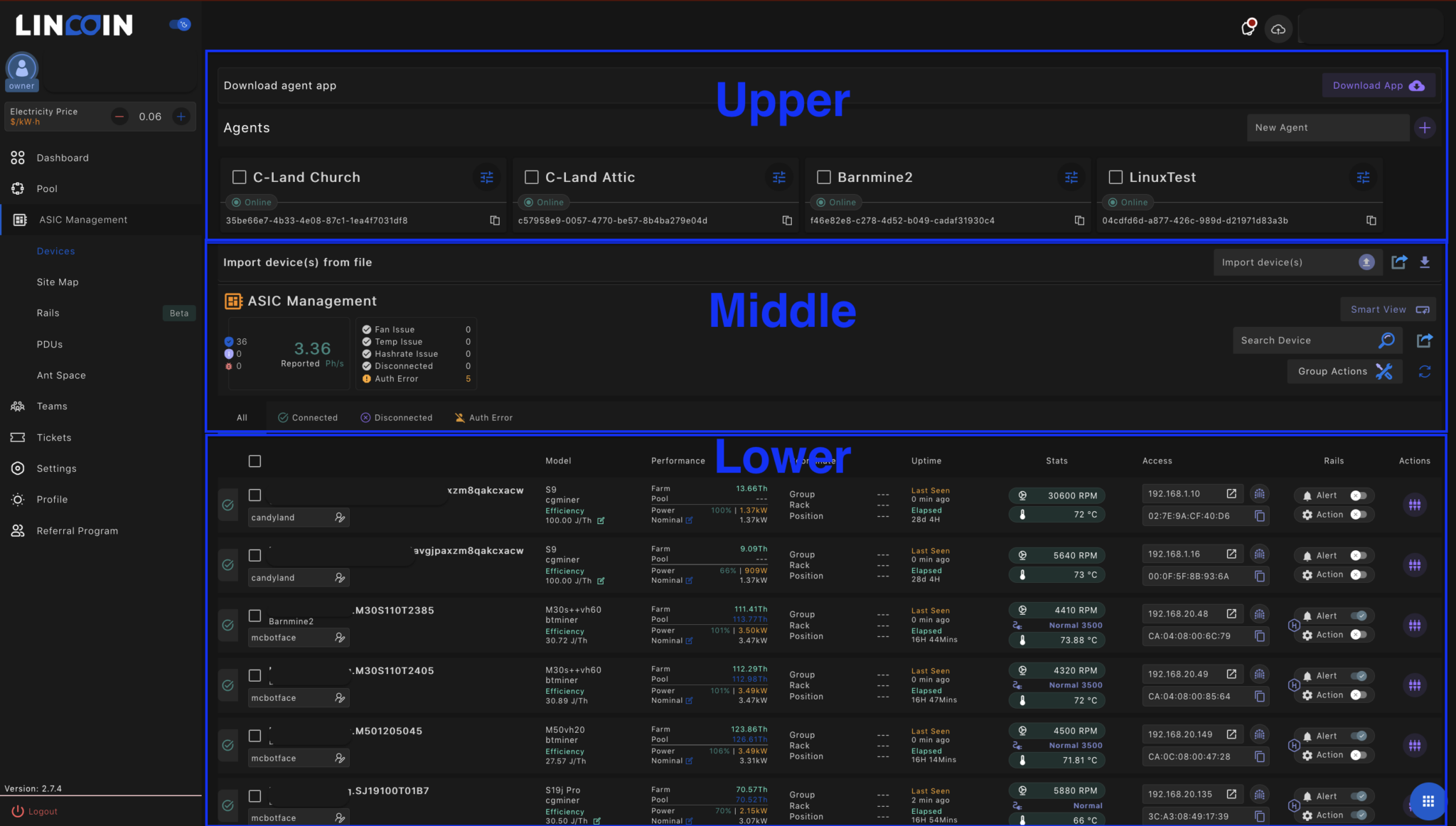1456x826 pixels.
Task: Select the Teams sidebar icon
Action: click(x=17, y=406)
